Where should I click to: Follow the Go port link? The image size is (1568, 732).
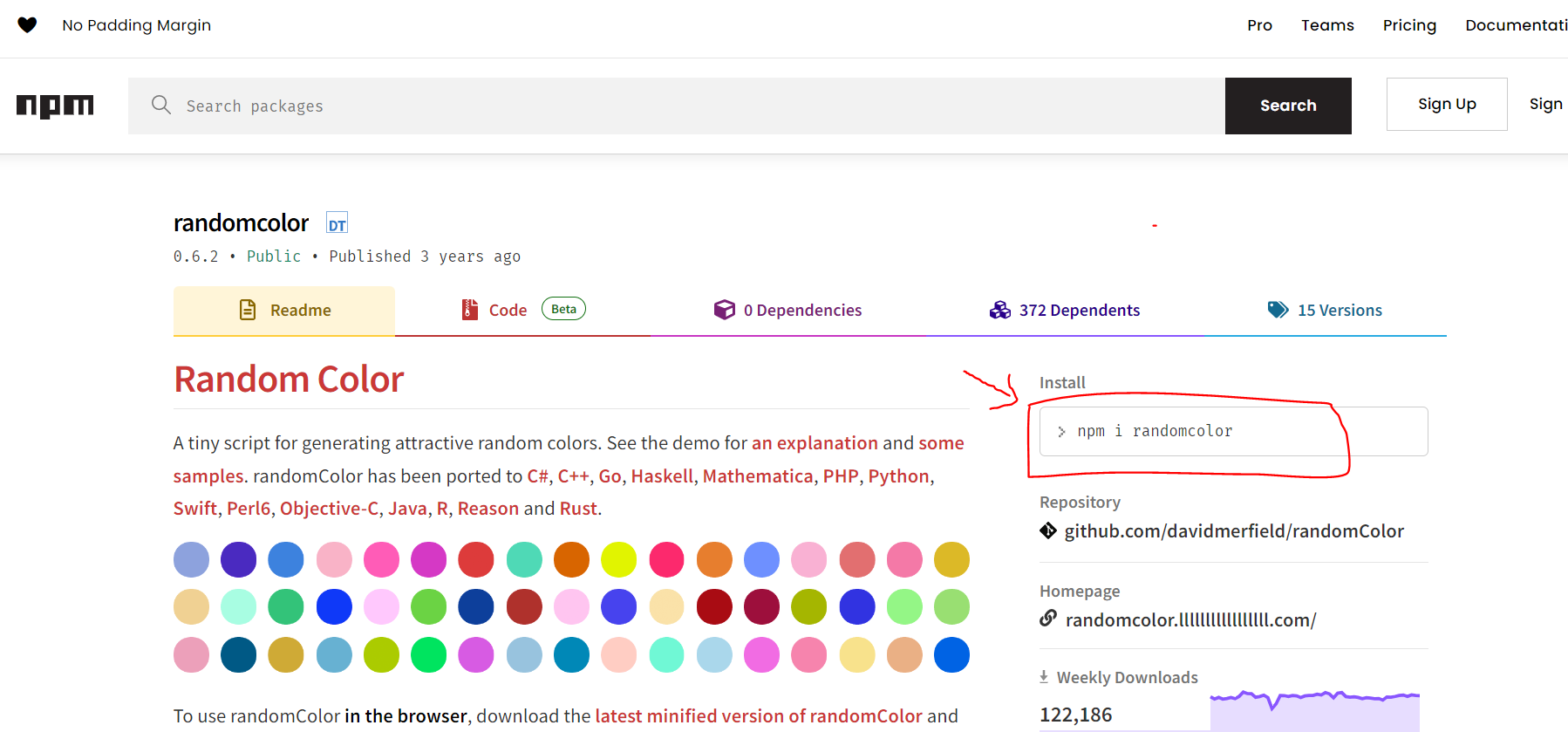tap(610, 475)
